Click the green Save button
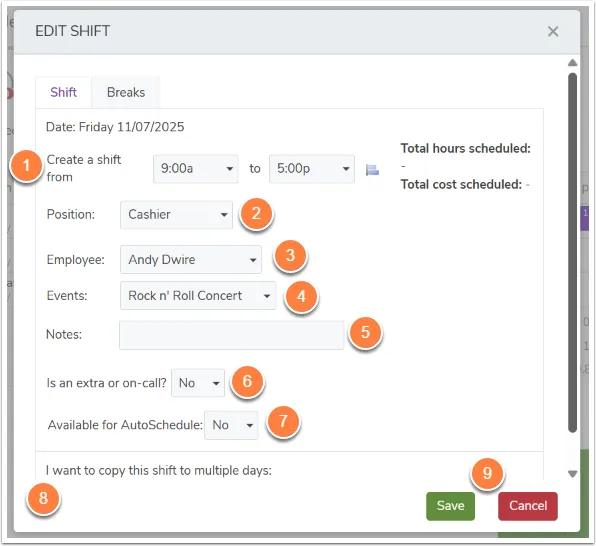Image resolution: width=596 pixels, height=546 pixels. 450,506
